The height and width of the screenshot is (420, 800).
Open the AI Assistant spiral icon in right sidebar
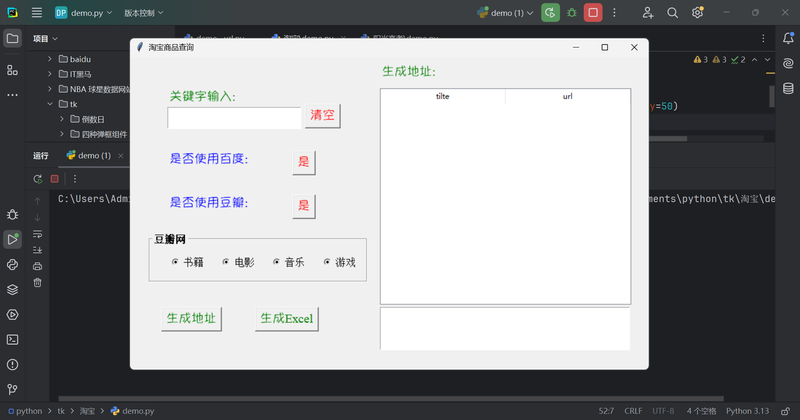[x=788, y=63]
